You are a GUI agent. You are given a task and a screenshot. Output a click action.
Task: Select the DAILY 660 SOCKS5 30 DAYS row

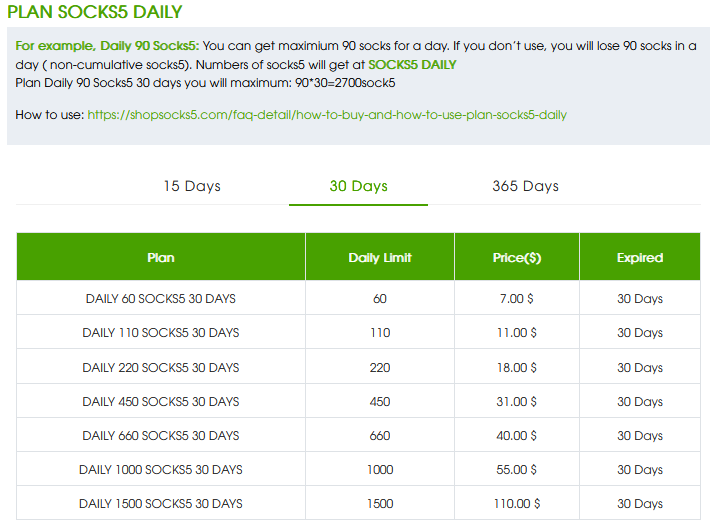(161, 436)
